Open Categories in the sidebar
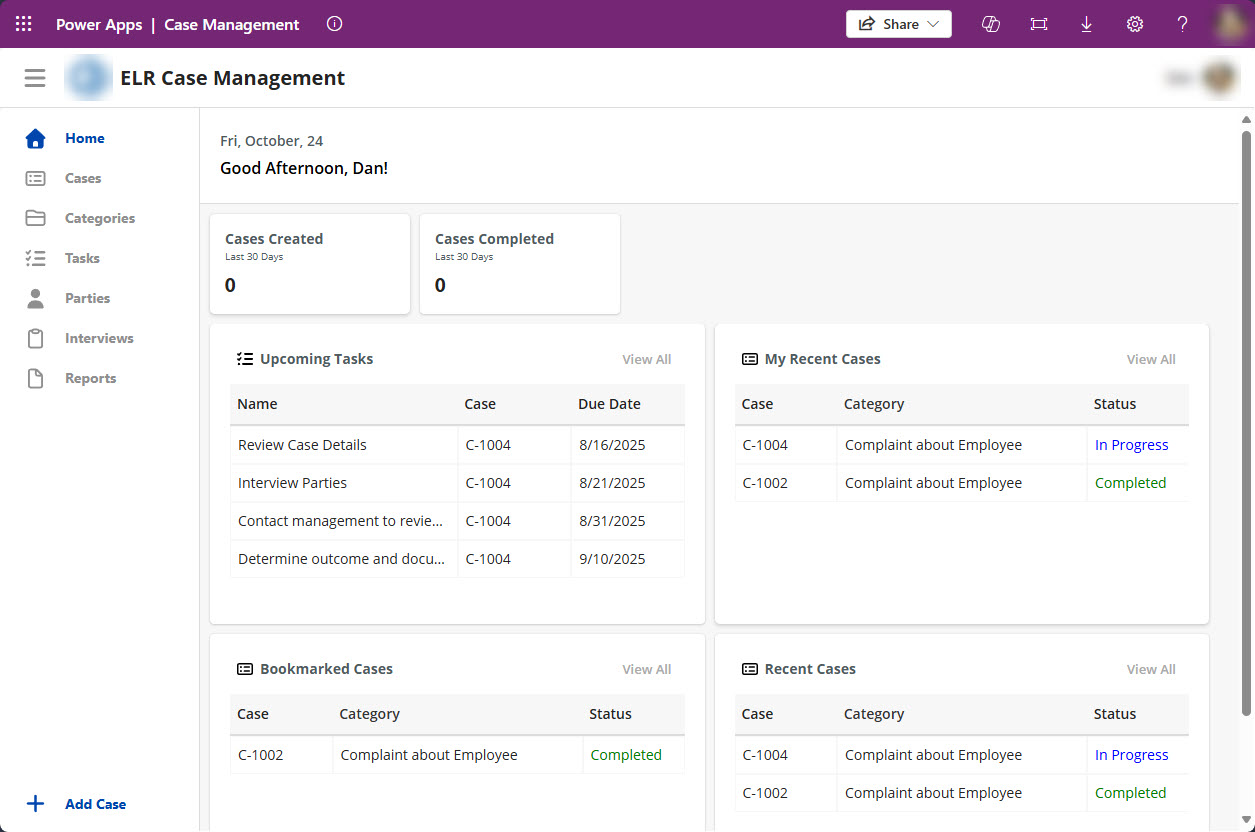The height and width of the screenshot is (832, 1255). [x=99, y=218]
